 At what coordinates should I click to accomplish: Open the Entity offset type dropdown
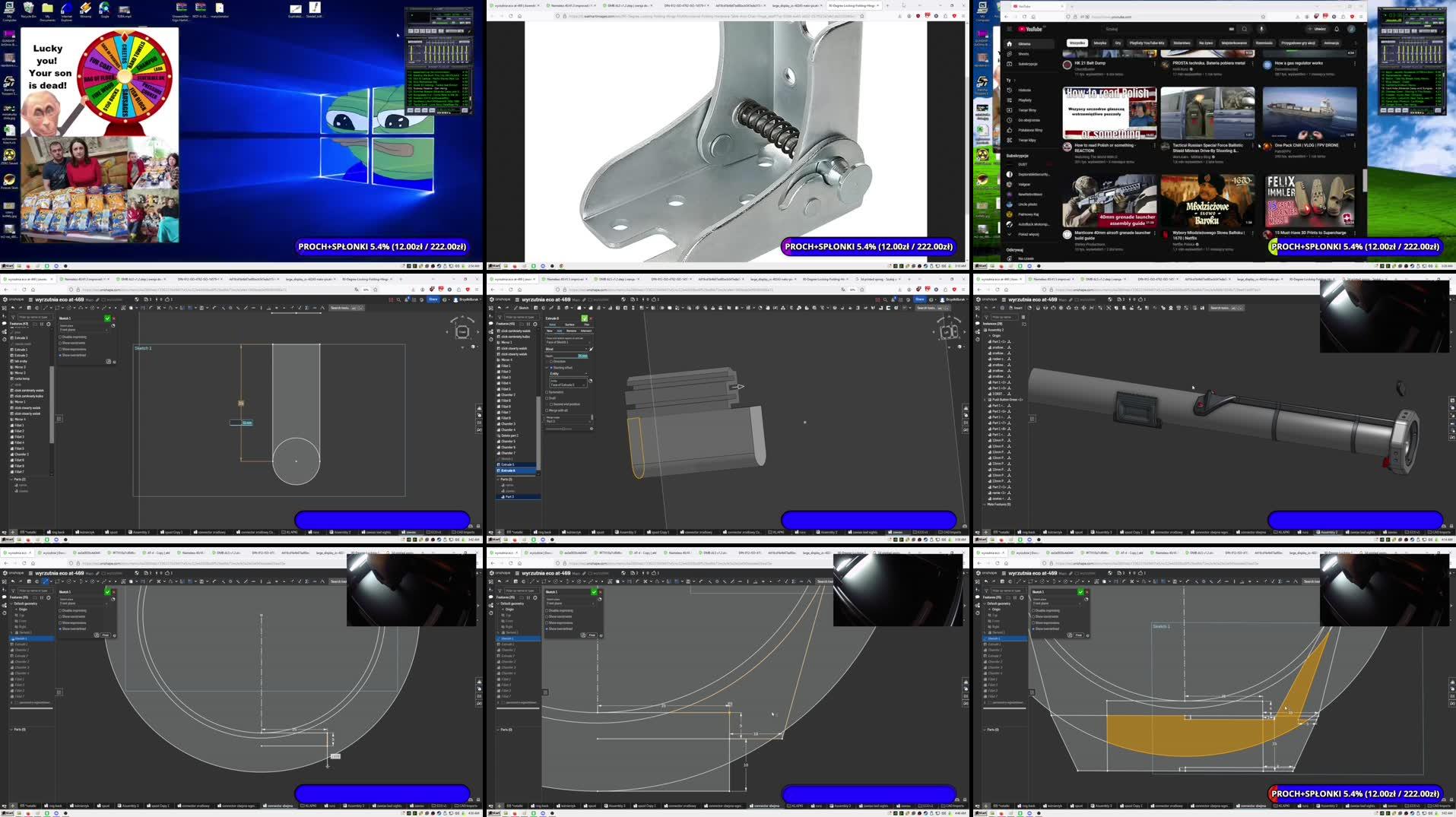coord(568,373)
